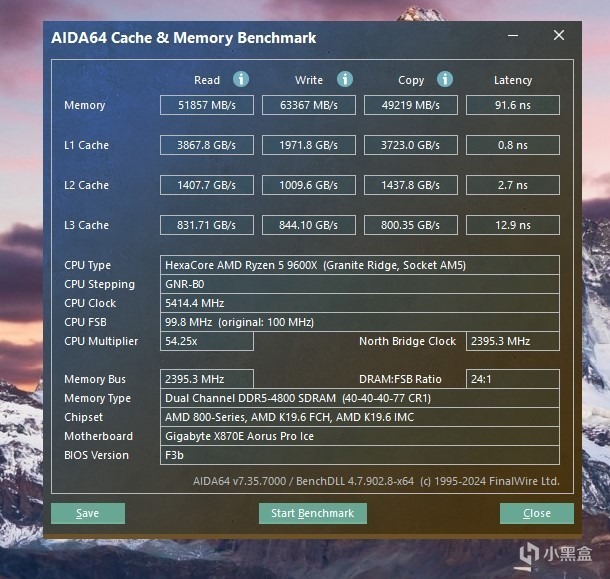Select L1 Cache read 3867.8 GB/s
The image size is (610, 579).
click(x=207, y=145)
